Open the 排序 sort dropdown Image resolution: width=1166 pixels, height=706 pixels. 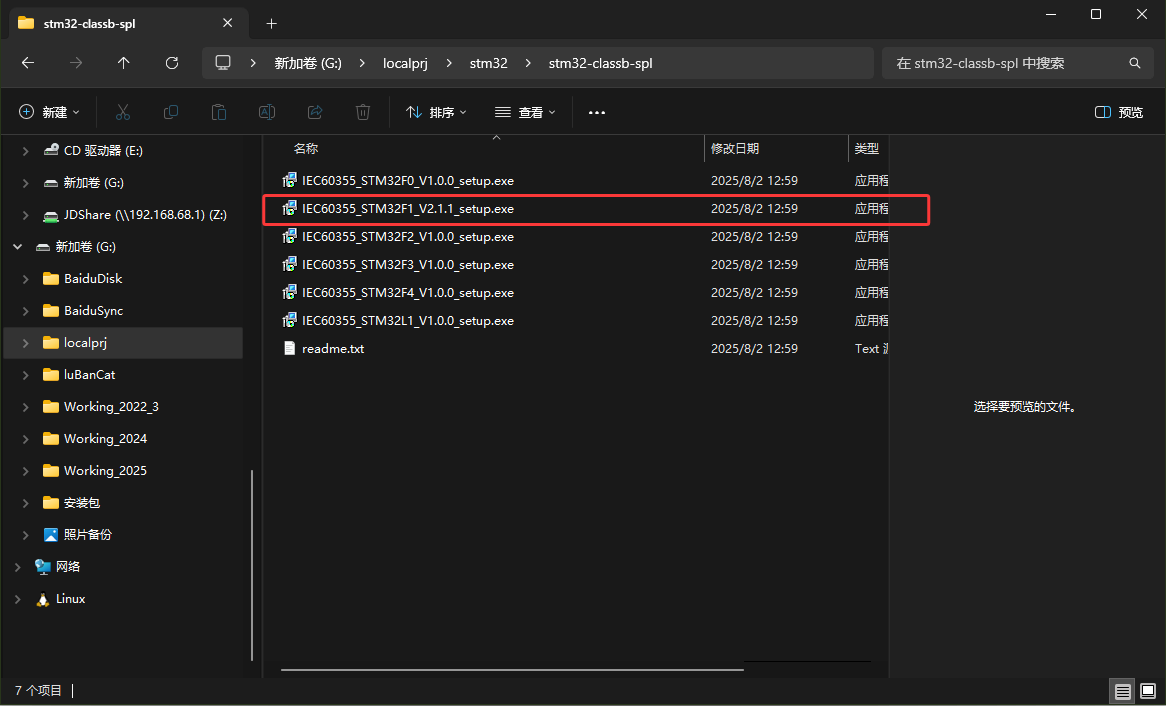437,112
